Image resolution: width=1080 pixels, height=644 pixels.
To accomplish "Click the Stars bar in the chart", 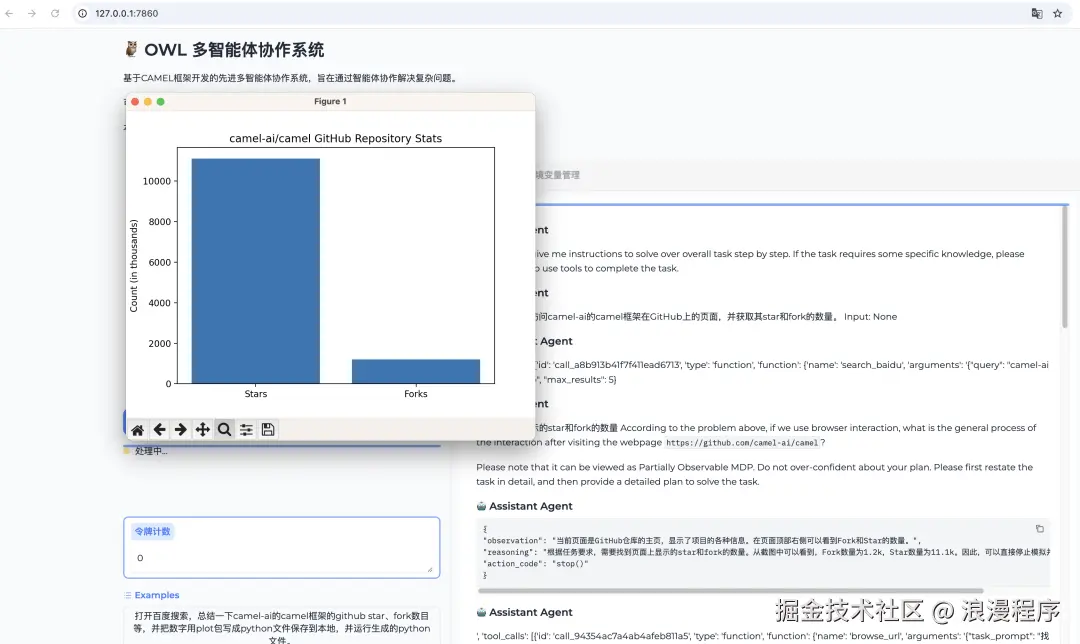I will click(x=256, y=271).
